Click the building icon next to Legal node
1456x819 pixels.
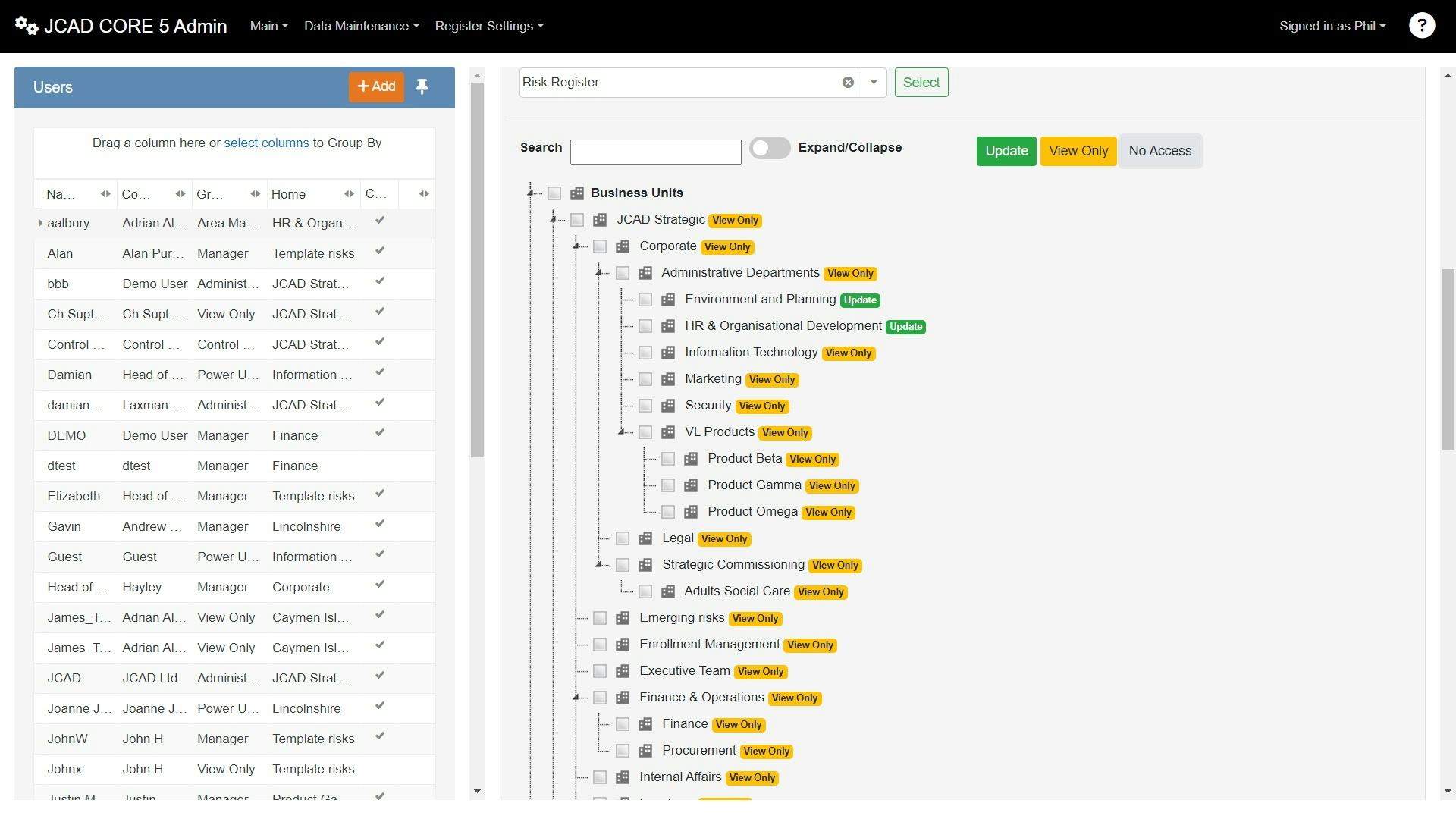click(x=645, y=538)
